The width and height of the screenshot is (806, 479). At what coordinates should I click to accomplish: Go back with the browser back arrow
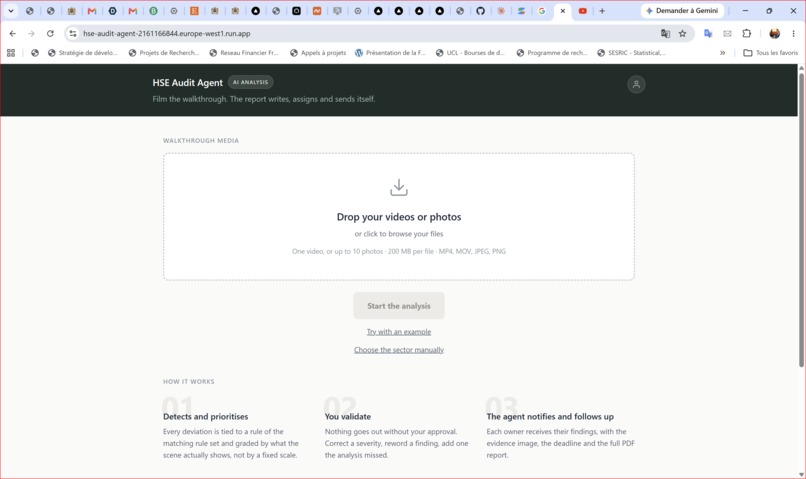pyautogui.click(x=13, y=33)
